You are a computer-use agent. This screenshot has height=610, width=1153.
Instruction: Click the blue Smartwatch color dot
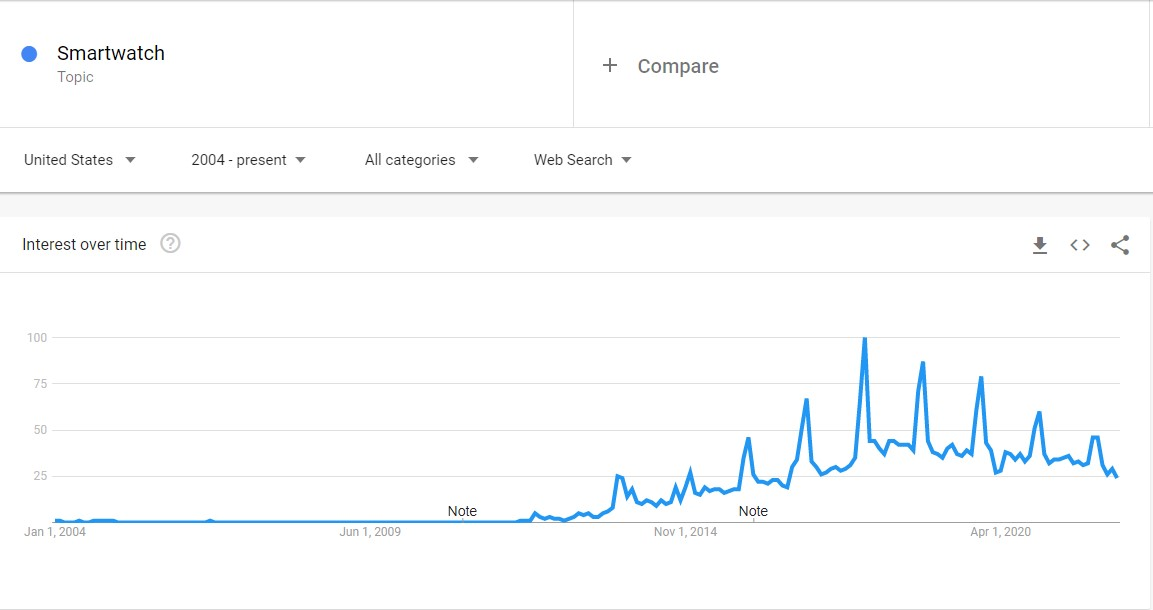(29, 54)
